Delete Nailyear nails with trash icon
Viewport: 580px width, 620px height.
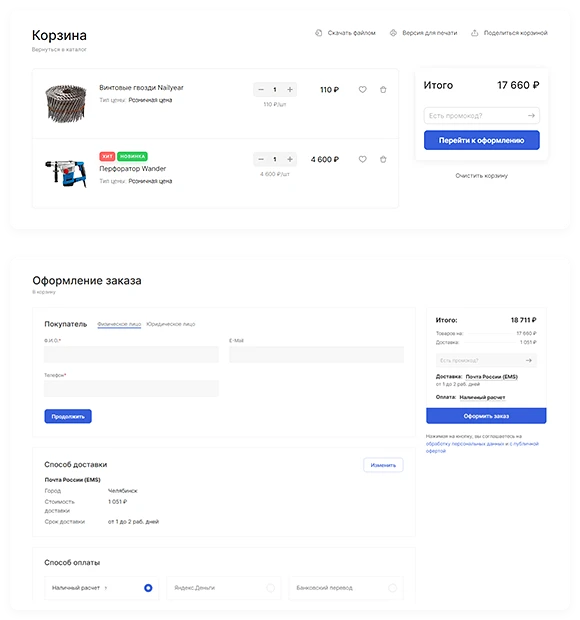(383, 90)
